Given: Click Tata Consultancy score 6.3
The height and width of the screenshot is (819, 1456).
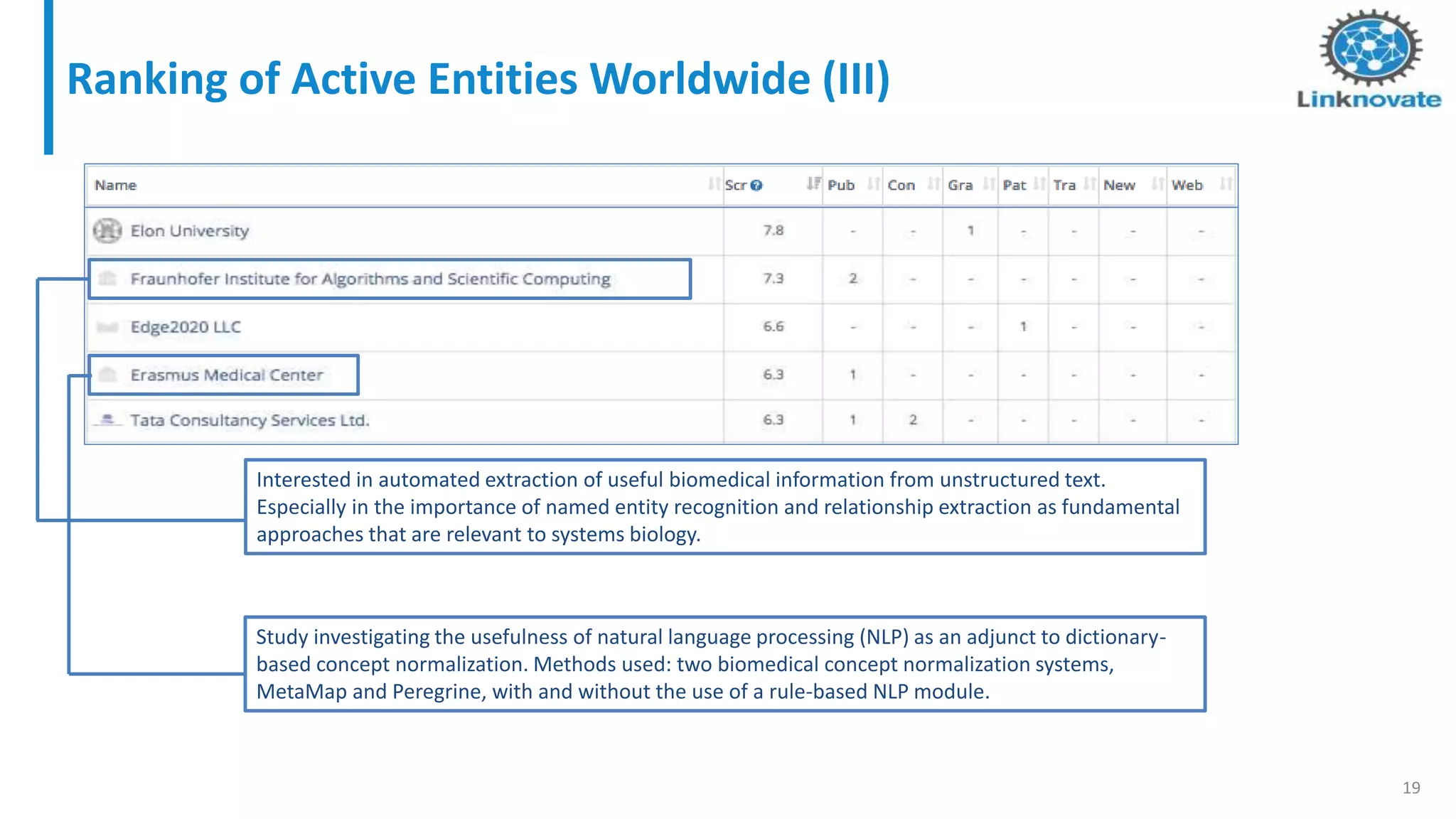Looking at the screenshot, I should click(x=773, y=419).
